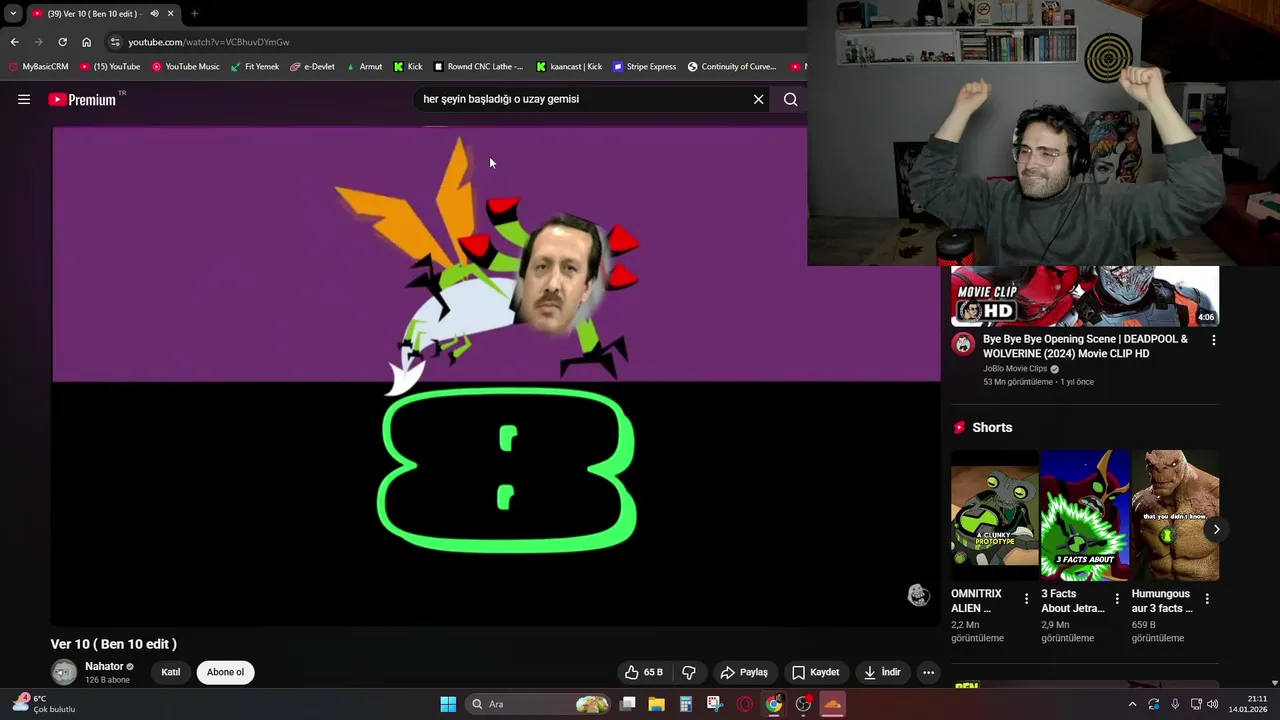Open Windows Start menu
Screen dimensions: 1280x720
tap(448, 704)
